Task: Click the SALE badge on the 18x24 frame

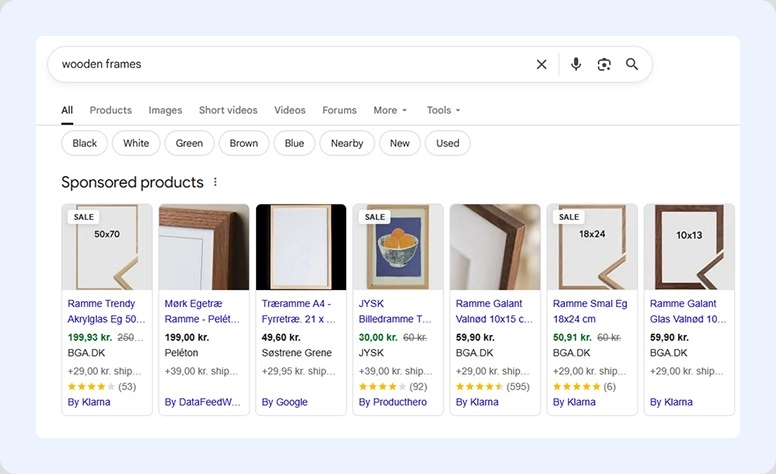Action: [x=569, y=217]
